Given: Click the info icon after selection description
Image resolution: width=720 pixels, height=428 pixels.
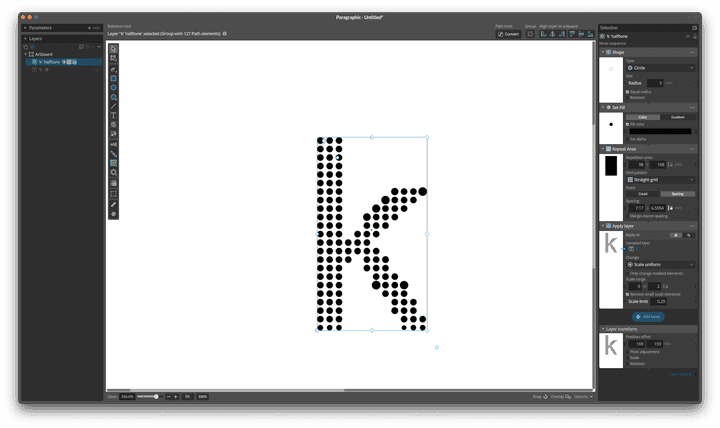Looking at the screenshot, I should tap(225, 34).
